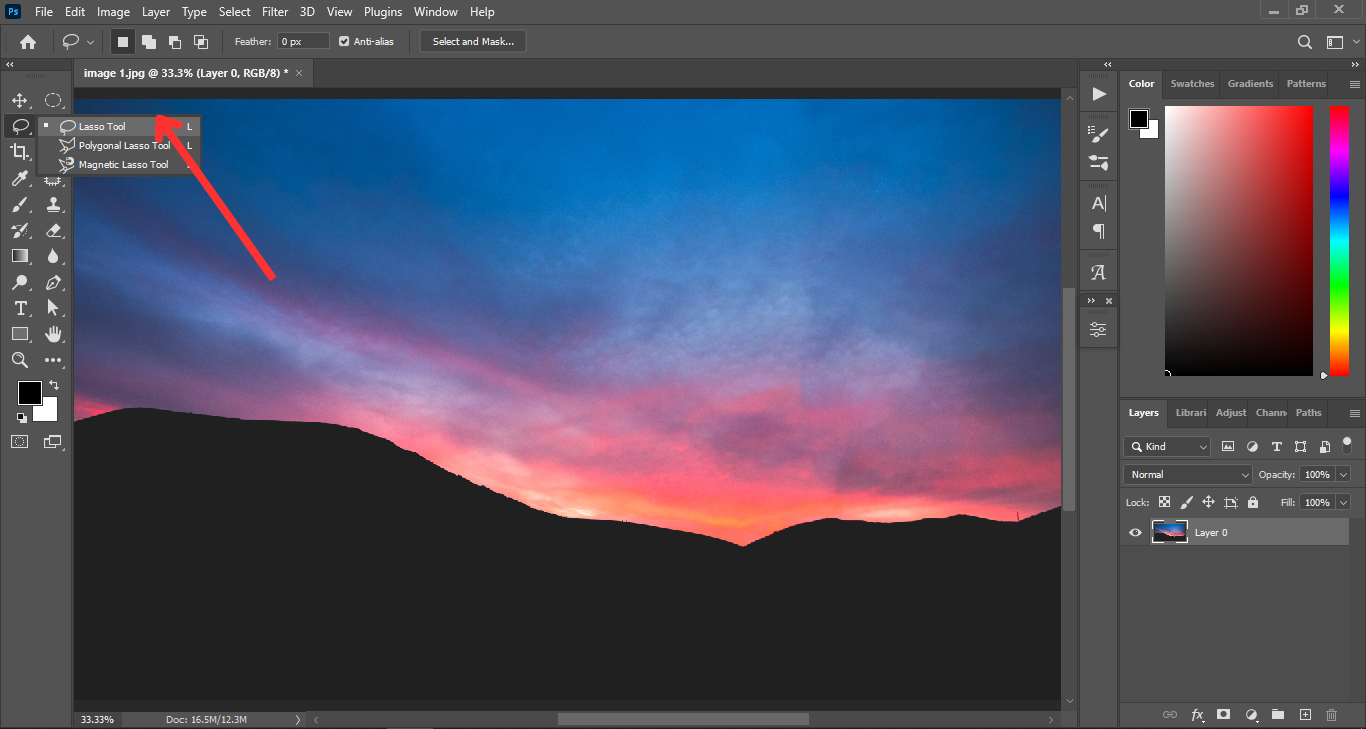Collapse the right panels with double-arrow
The height and width of the screenshot is (729, 1366).
pos(1356,63)
